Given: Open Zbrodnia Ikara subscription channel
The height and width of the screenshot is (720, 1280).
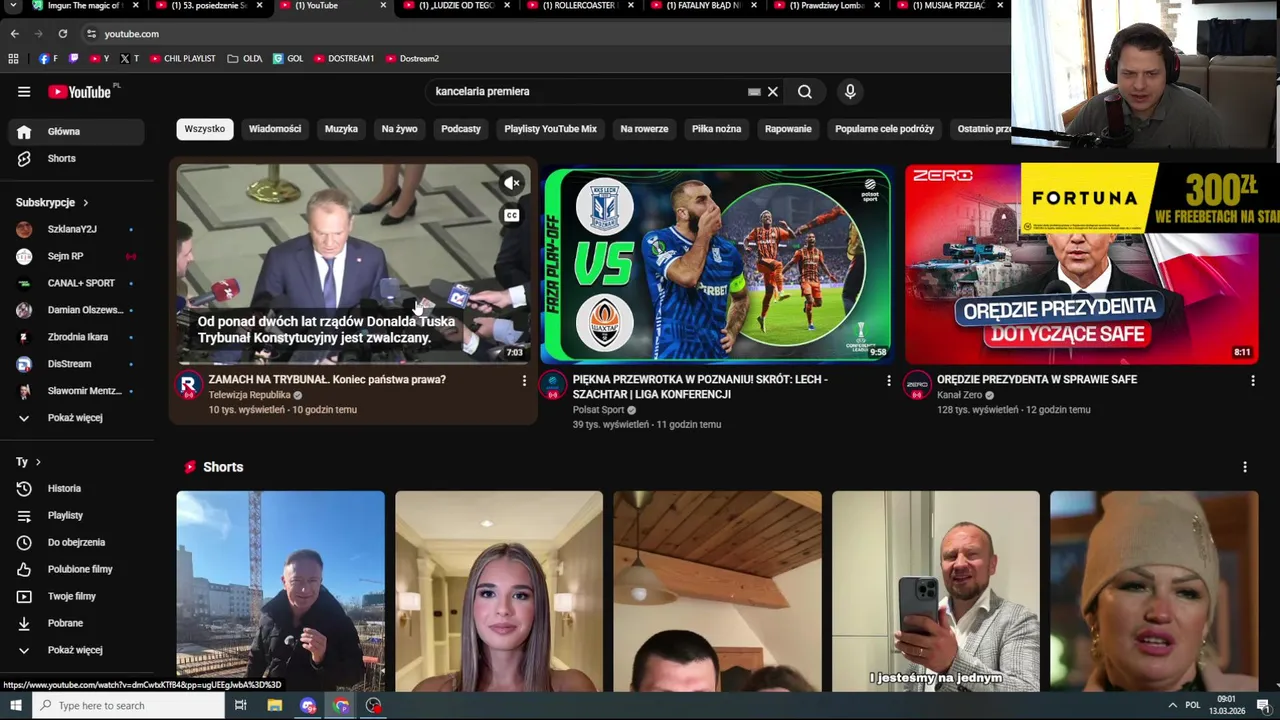Looking at the screenshot, I should [x=76, y=338].
